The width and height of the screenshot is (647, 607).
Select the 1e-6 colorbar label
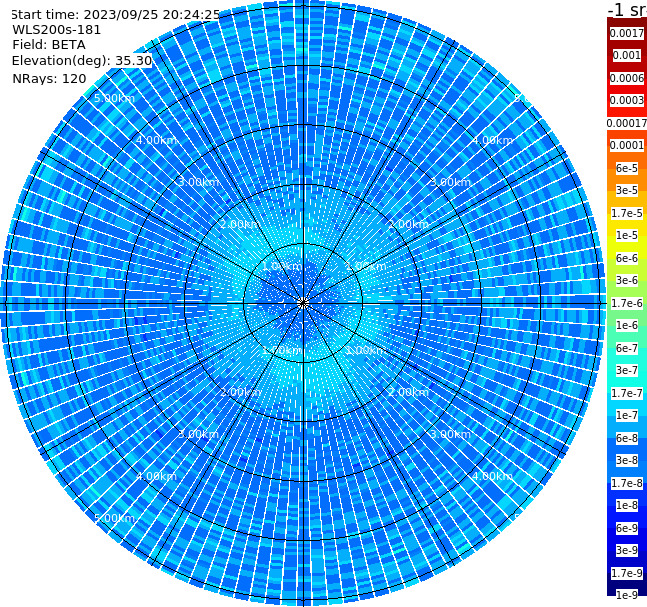pos(627,325)
